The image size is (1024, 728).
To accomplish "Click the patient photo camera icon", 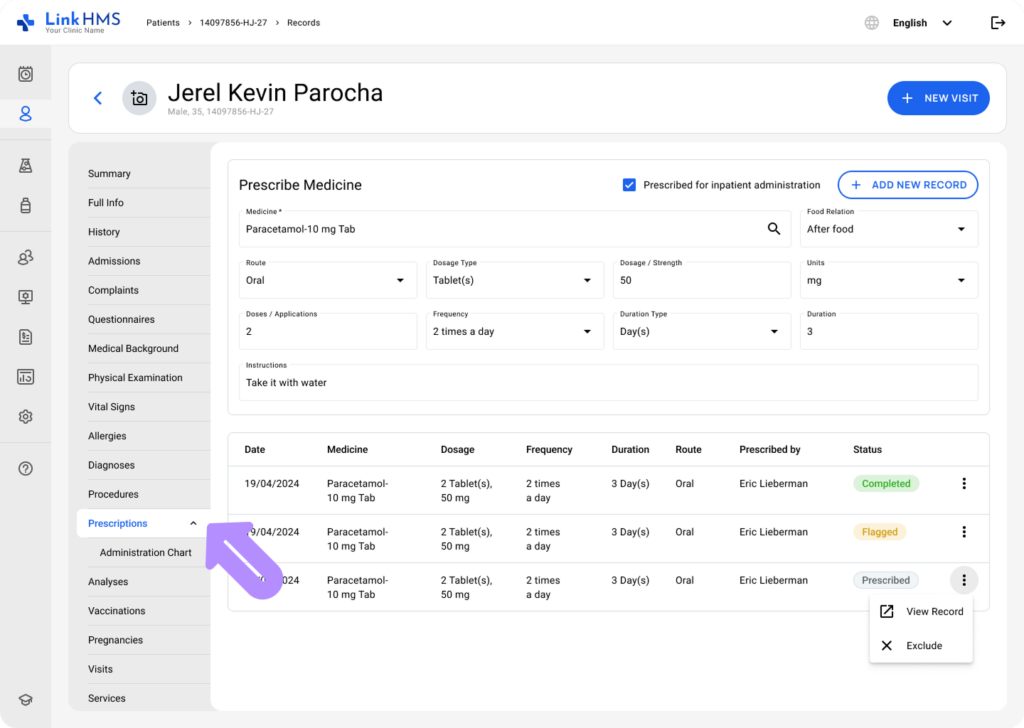I will (x=139, y=98).
